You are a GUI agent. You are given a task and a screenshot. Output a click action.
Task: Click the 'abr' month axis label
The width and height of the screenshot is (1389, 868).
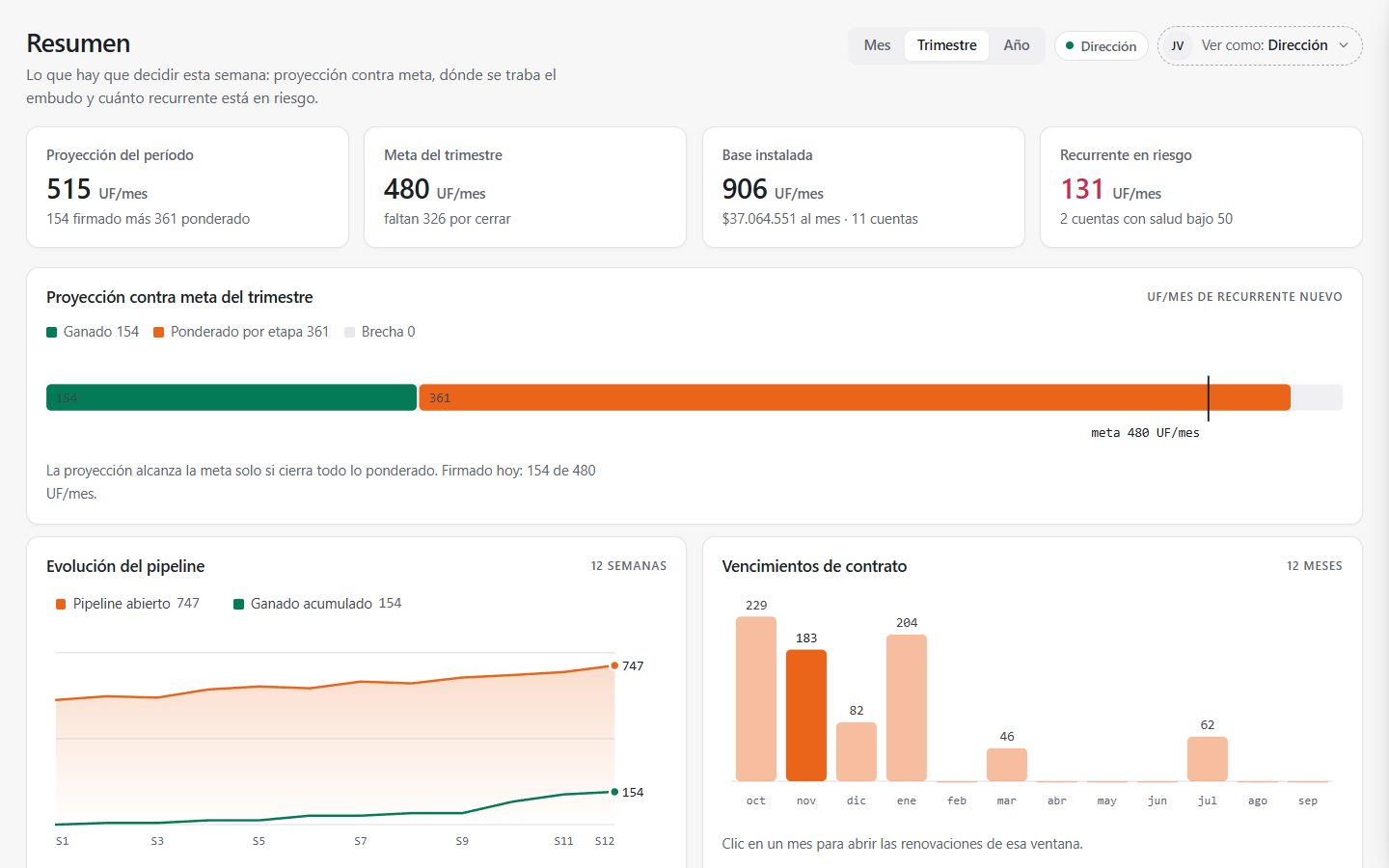pos(1057,800)
